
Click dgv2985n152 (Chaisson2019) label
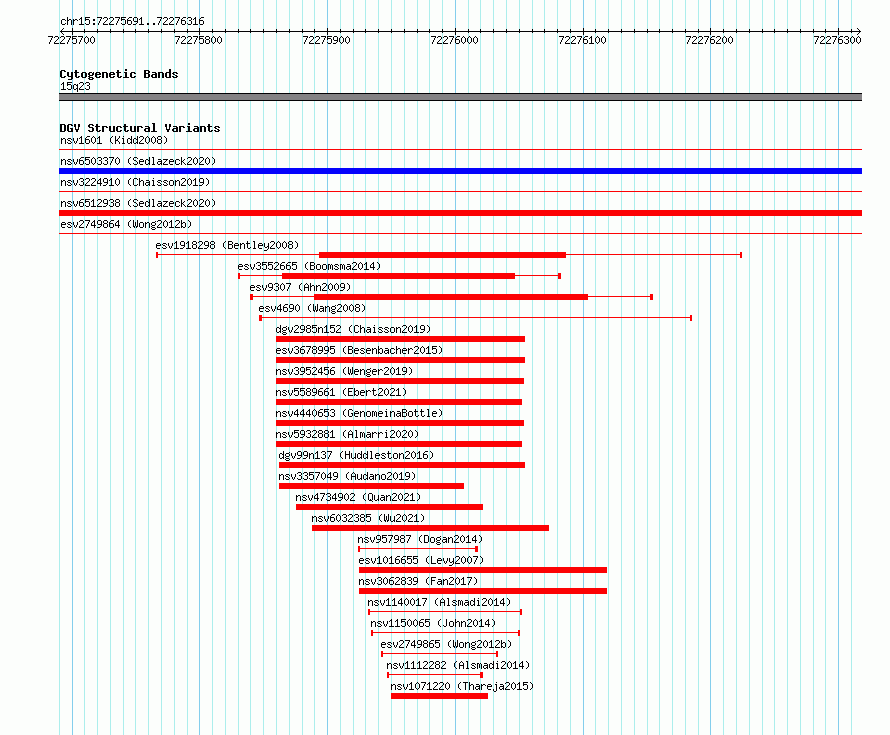[x=353, y=329]
